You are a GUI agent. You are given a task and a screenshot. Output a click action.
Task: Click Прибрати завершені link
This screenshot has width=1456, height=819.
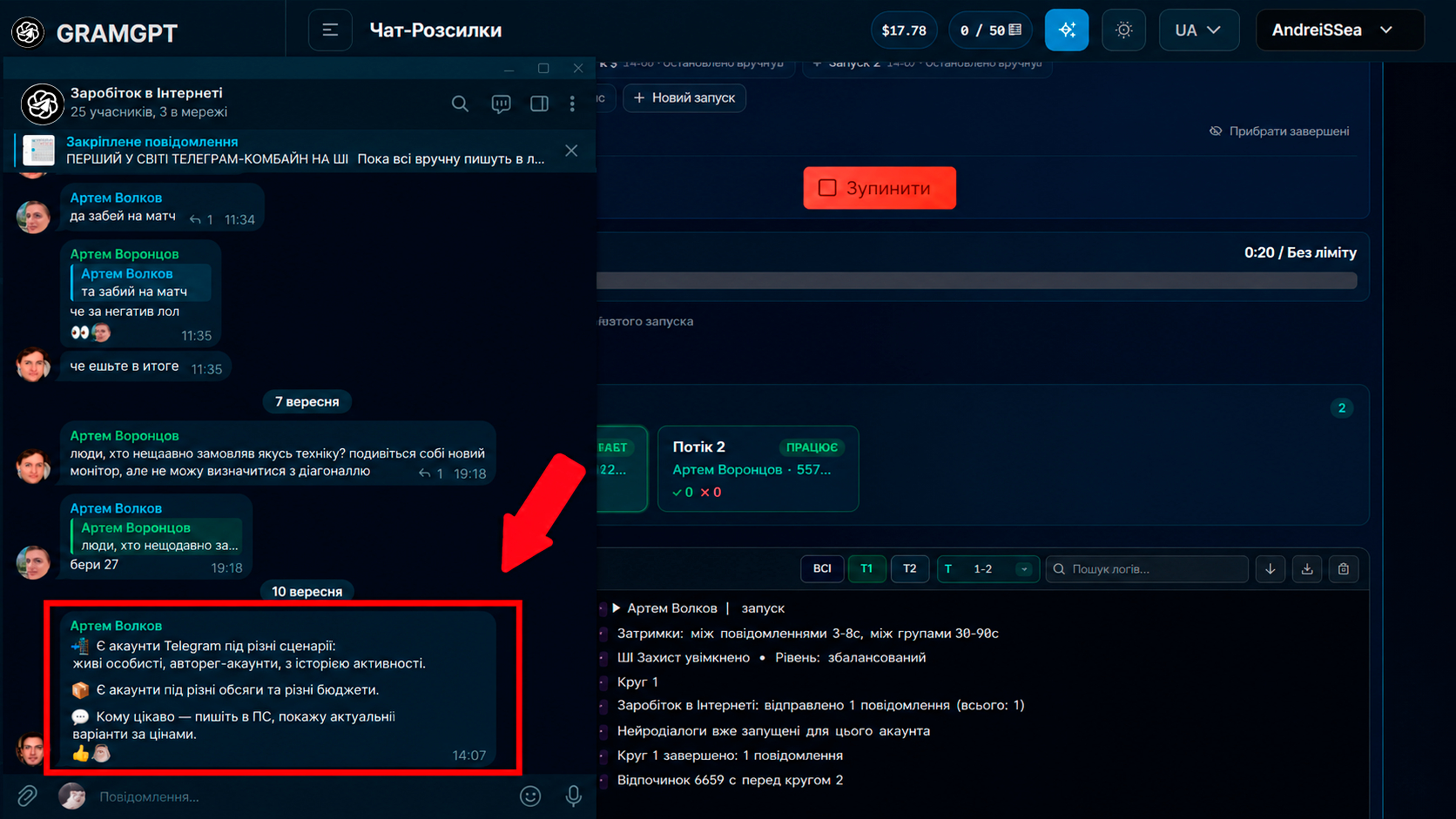[1279, 131]
